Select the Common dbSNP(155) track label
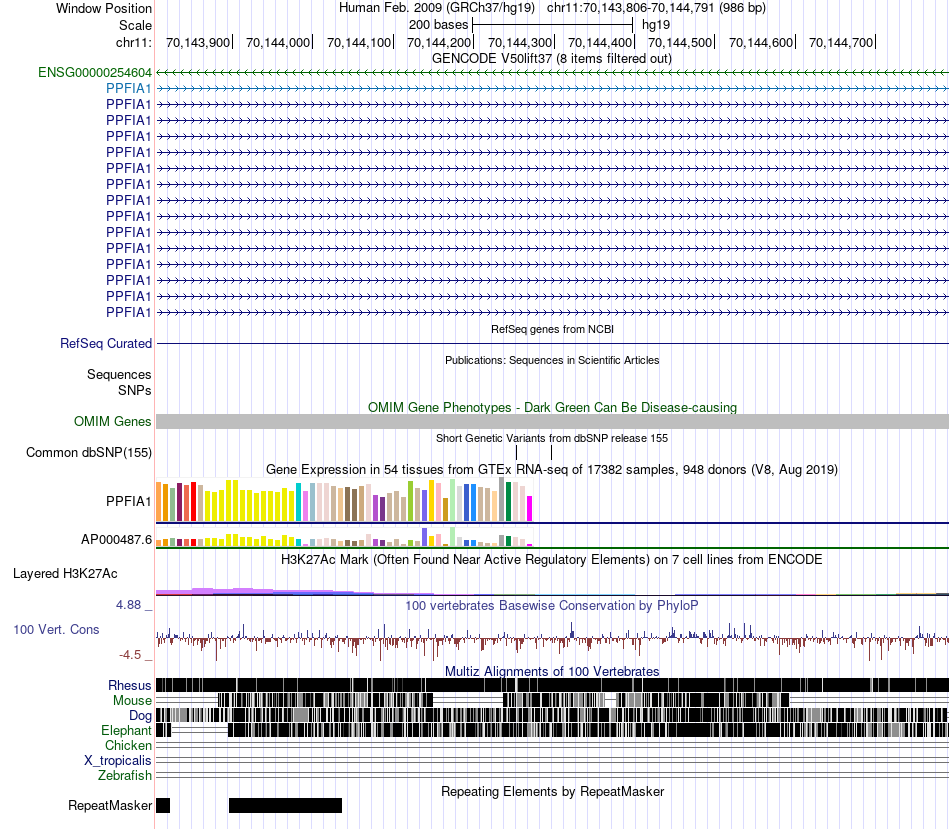The width and height of the screenshot is (950, 829). [x=89, y=453]
